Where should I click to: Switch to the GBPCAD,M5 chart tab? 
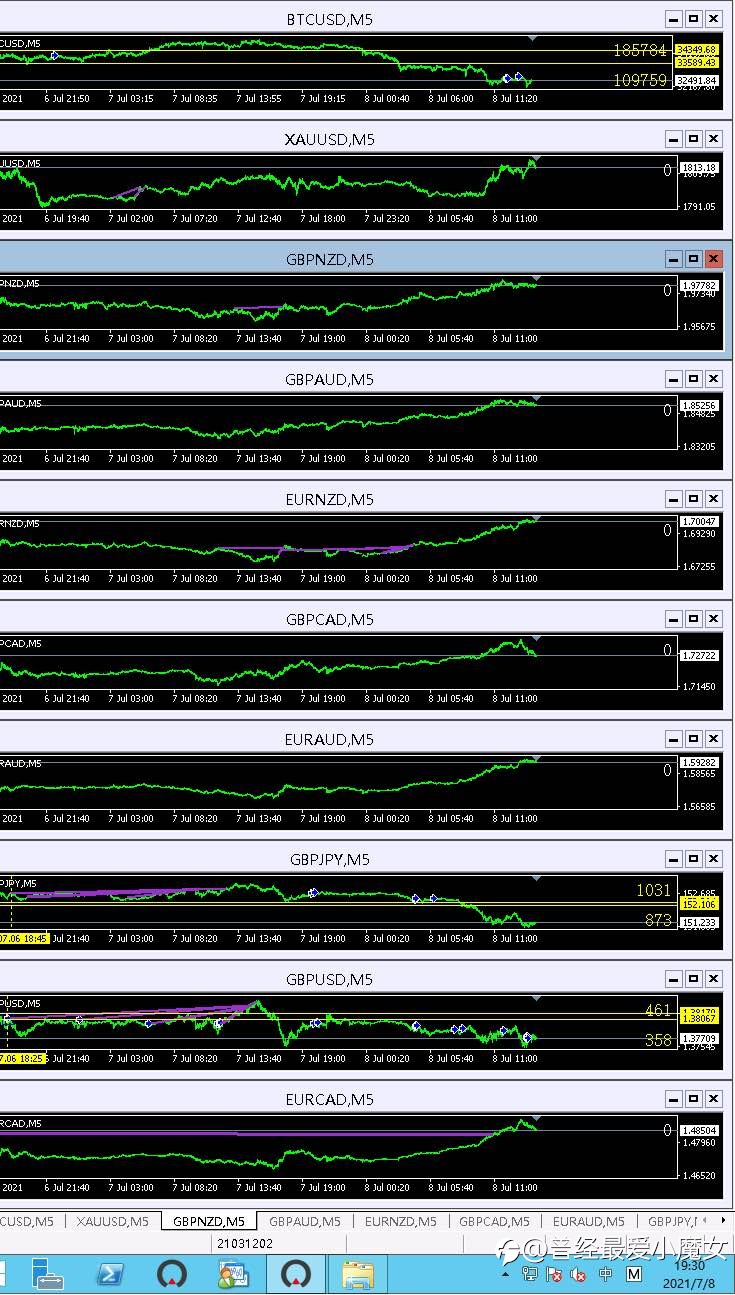point(494,1221)
